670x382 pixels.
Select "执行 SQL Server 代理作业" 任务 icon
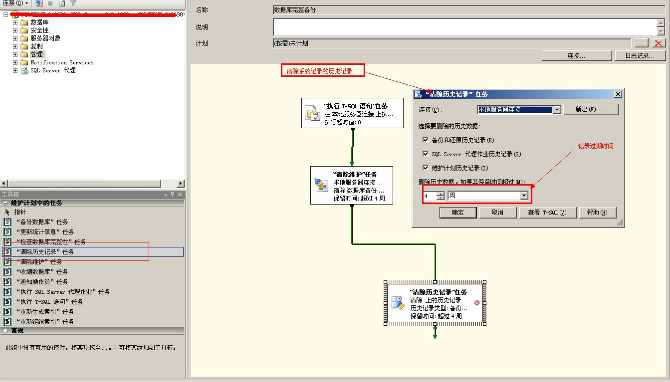click(x=7, y=291)
